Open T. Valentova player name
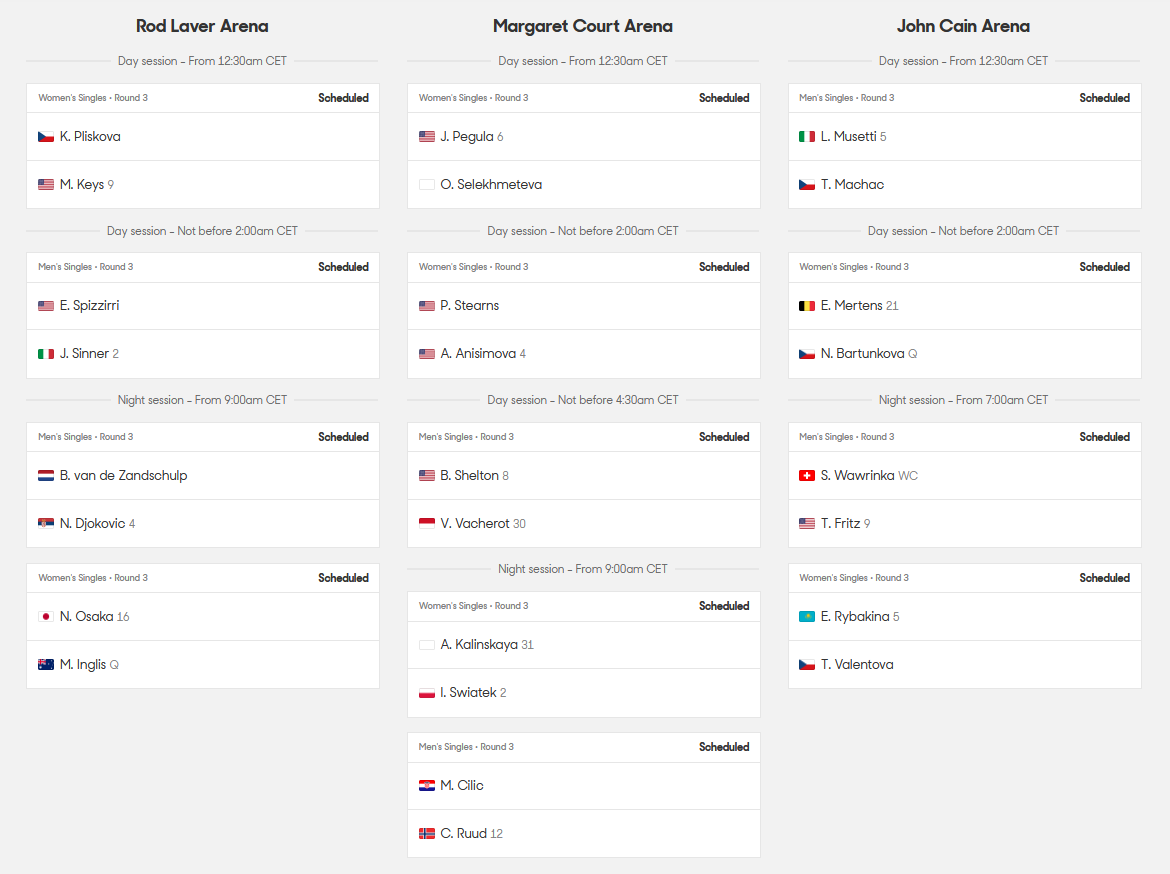This screenshot has width=1170, height=874. [x=857, y=664]
